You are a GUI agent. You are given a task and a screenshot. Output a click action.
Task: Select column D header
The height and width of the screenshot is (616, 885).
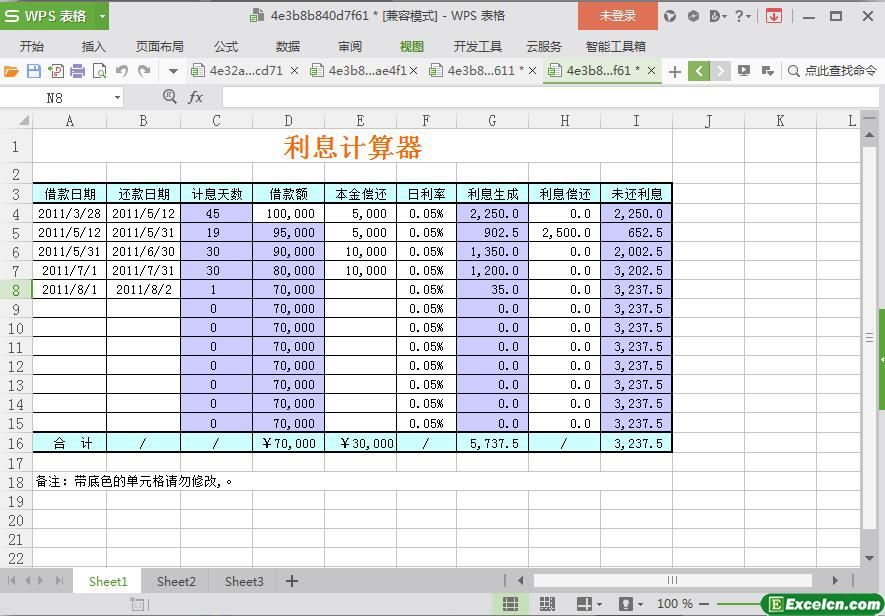pos(288,120)
